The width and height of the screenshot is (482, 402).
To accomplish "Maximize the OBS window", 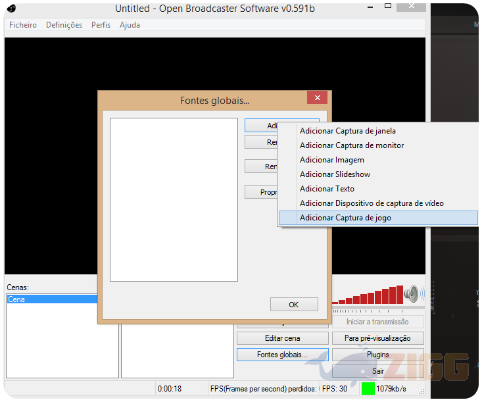I will [388, 6].
